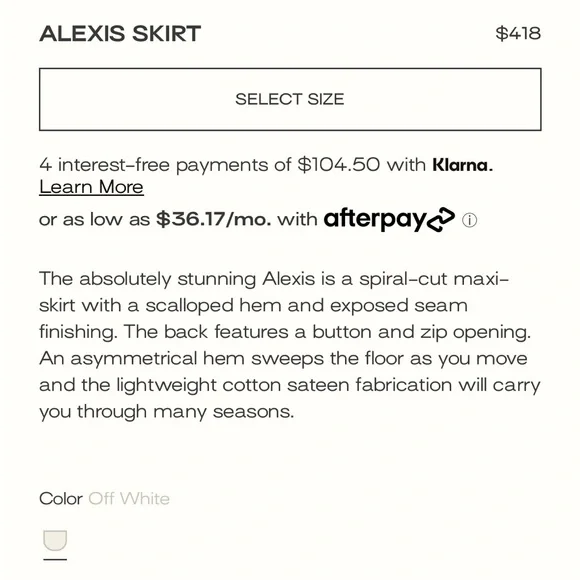The width and height of the screenshot is (580, 580).
Task: Click the selected-swatch underline indicator
Action: click(55, 559)
